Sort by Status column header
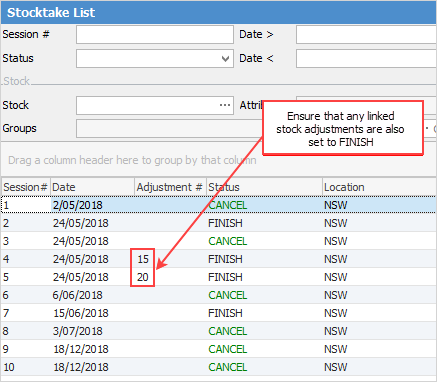This screenshot has width=437, height=382. (x=264, y=187)
